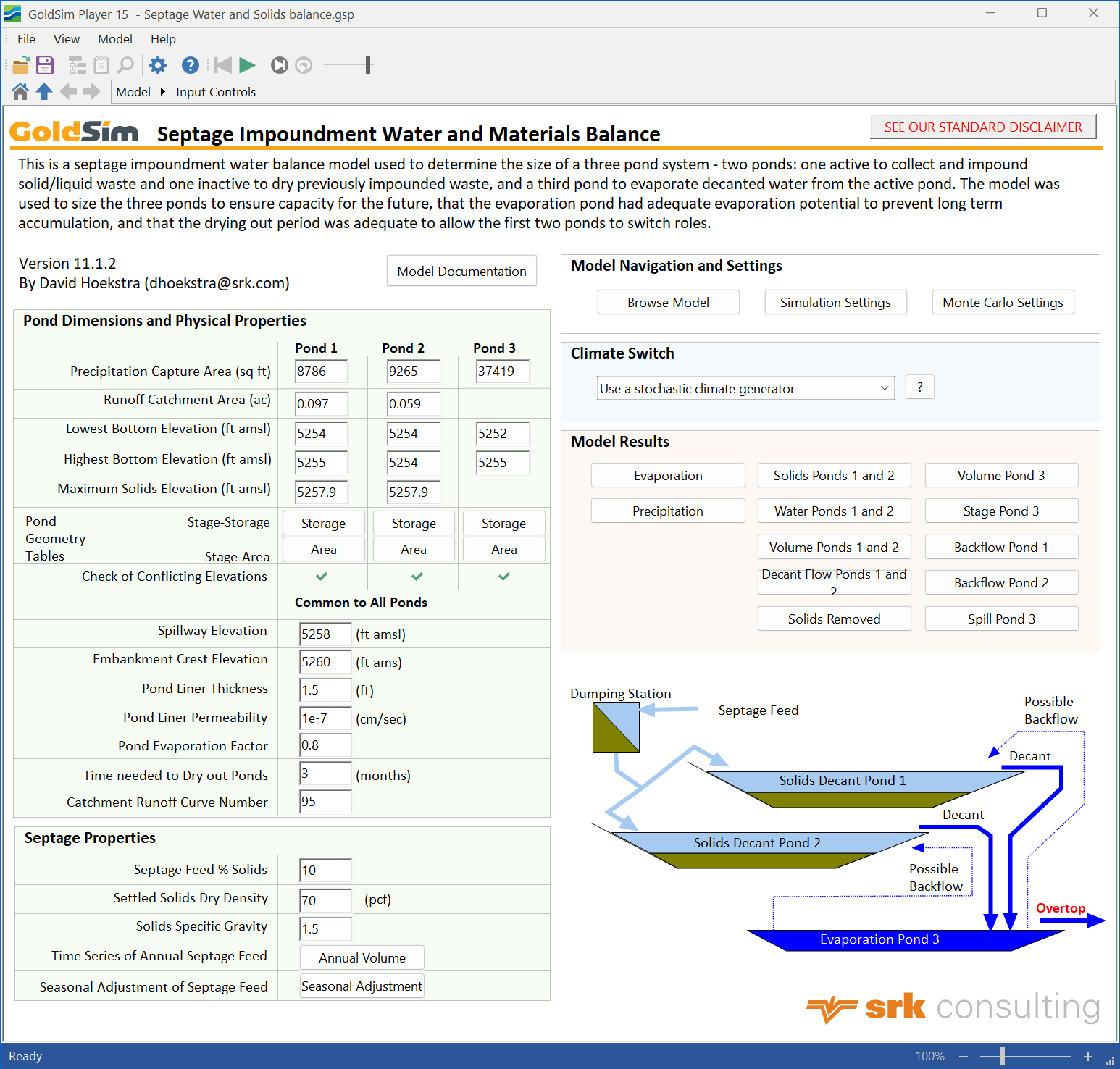The image size is (1120, 1069).
Task: Open the Climate Switch dropdown
Action: [745, 388]
